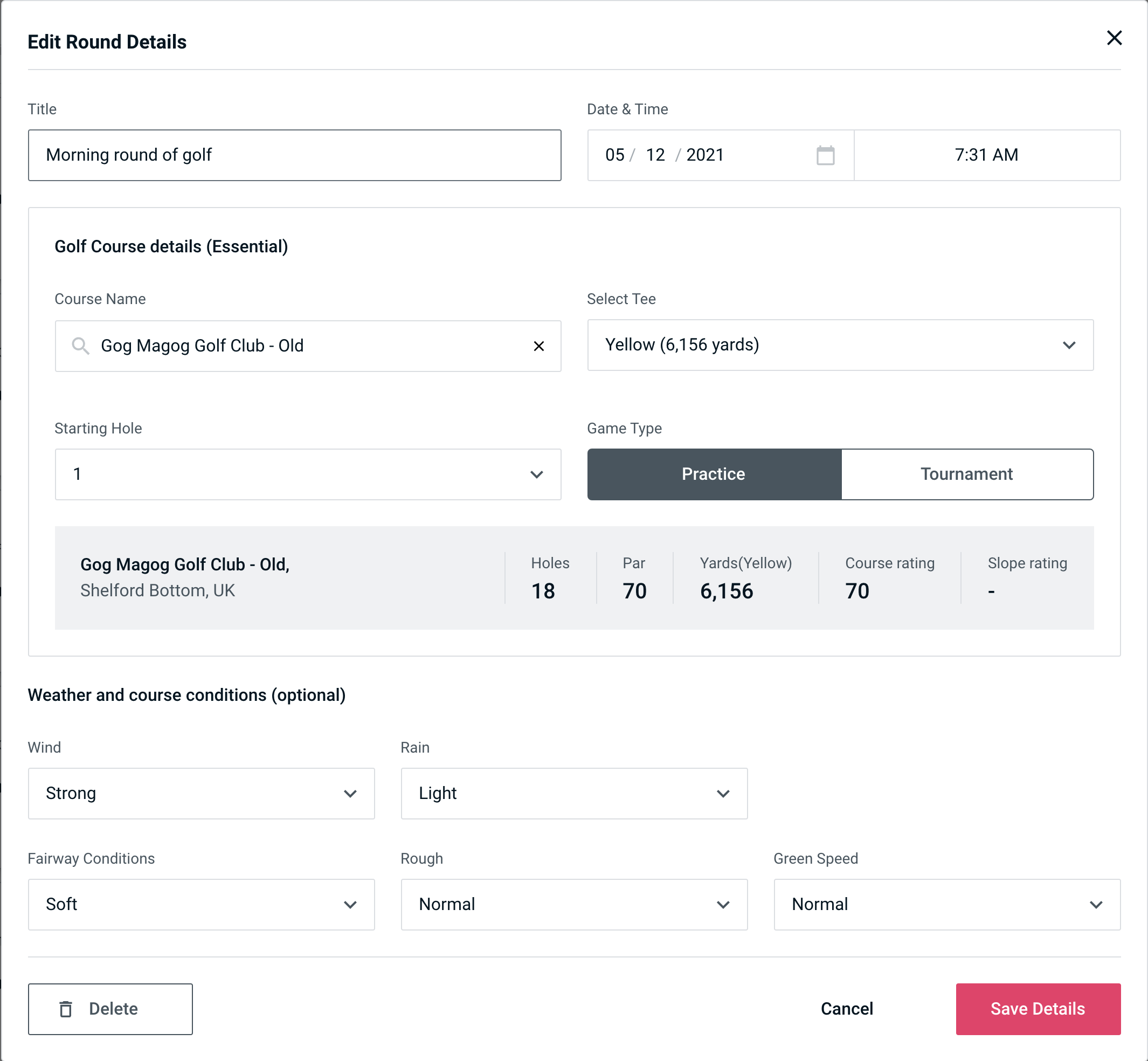Click the calendar icon for date picker

(x=825, y=155)
